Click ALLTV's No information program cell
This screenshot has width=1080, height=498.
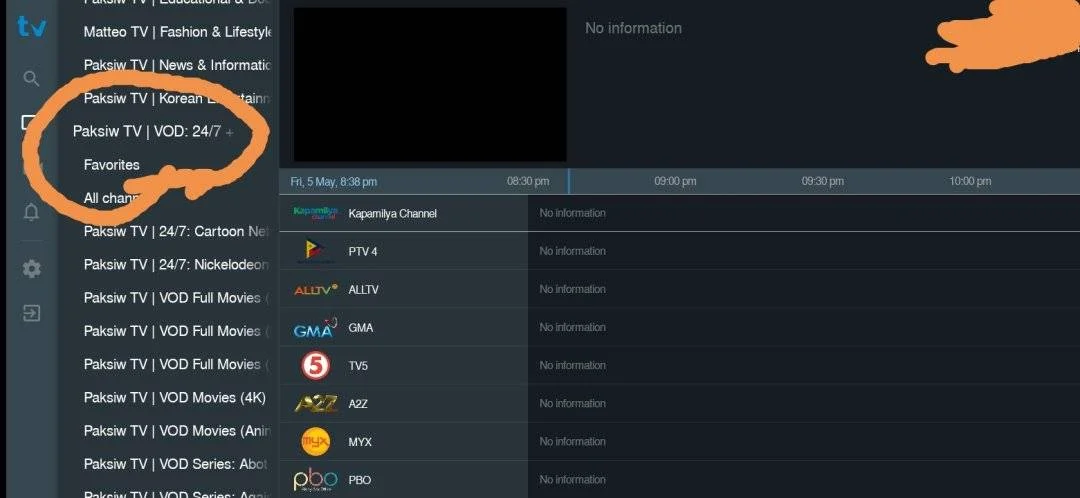coord(804,289)
